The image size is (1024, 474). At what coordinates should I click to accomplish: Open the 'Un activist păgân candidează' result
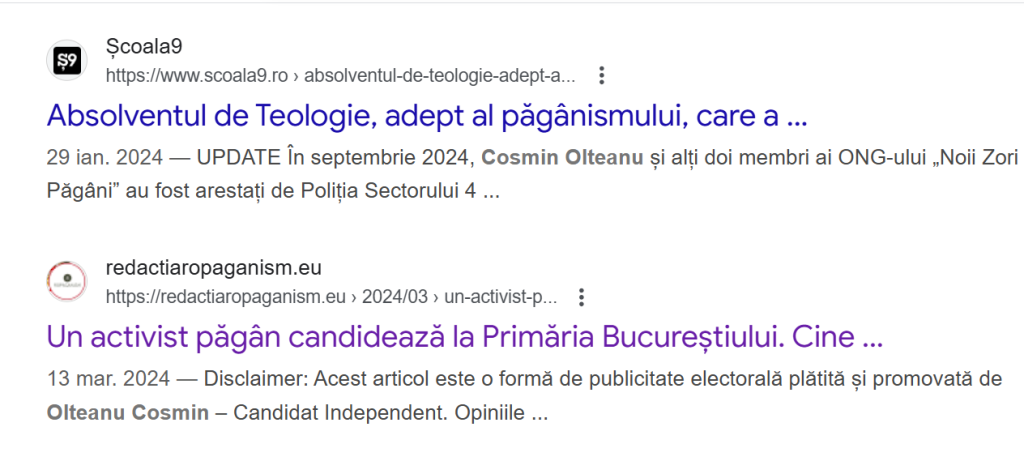pos(464,338)
